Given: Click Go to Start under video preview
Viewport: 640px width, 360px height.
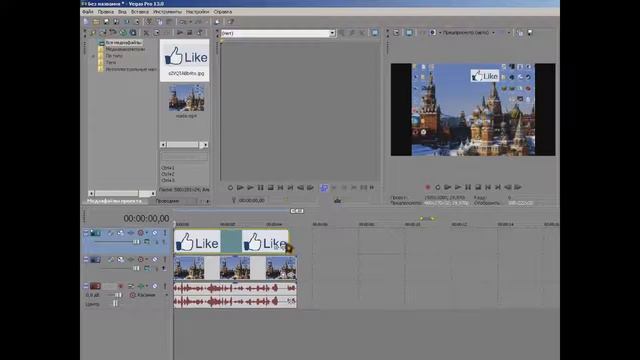Looking at the screenshot, I should (488, 187).
